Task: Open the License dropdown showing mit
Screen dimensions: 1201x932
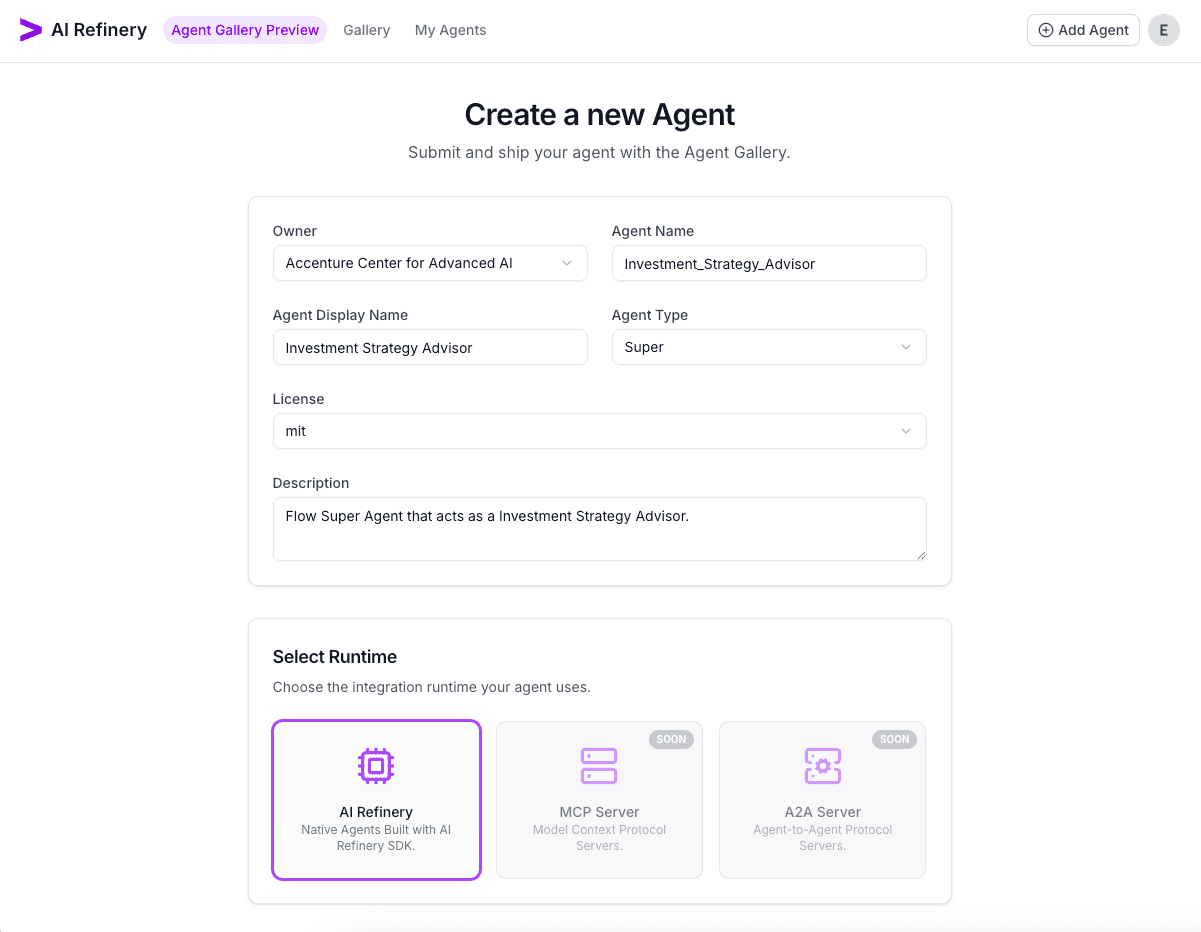Action: (x=599, y=431)
